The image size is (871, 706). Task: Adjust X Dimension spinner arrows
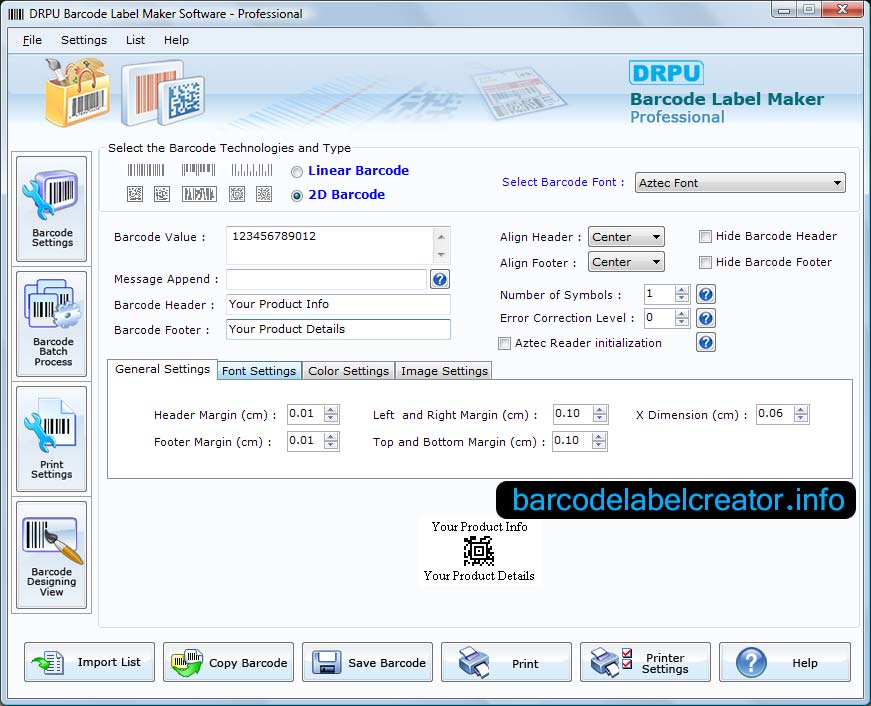pyautogui.click(x=800, y=414)
